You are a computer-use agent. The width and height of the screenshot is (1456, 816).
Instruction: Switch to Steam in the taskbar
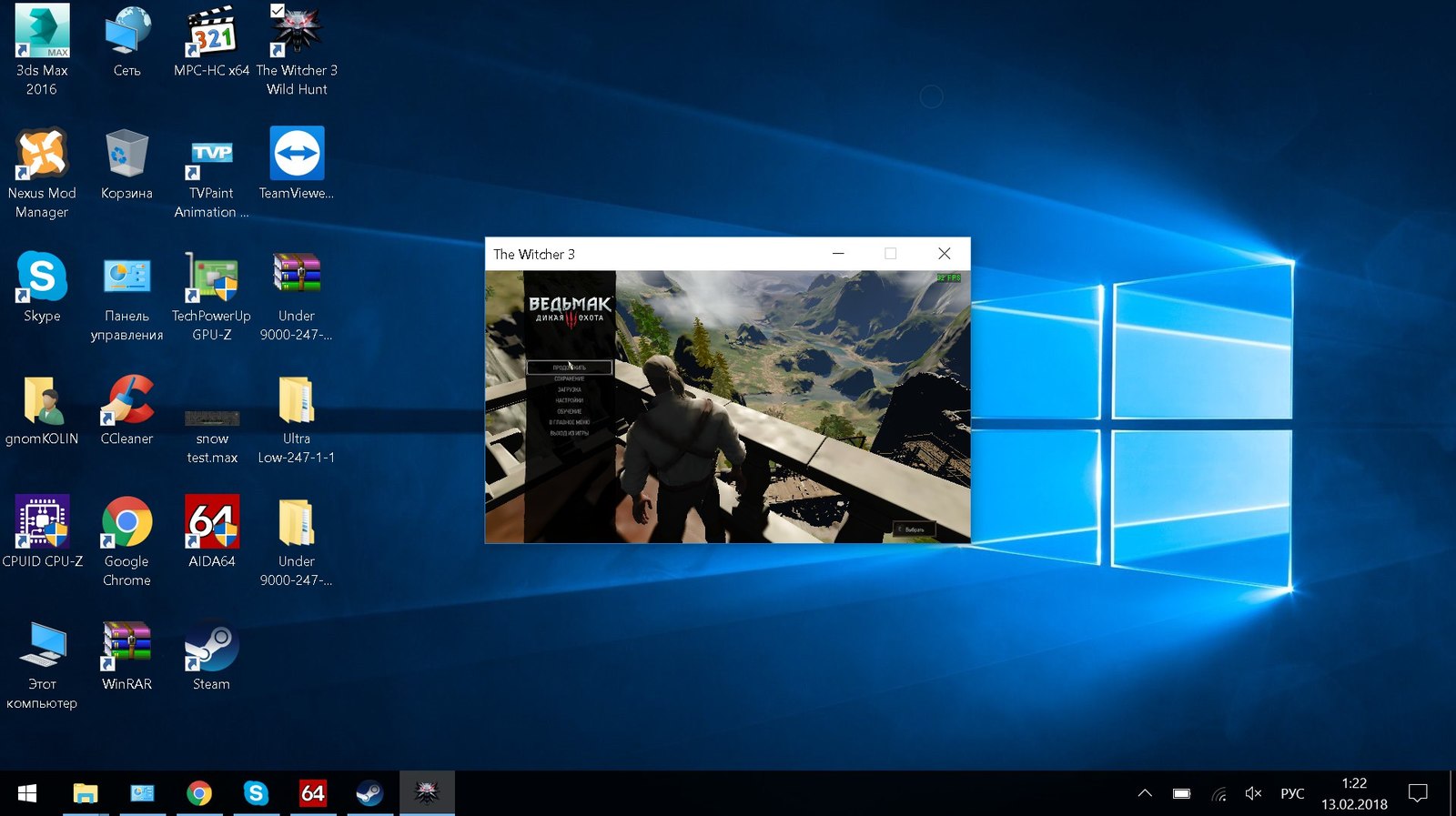point(369,793)
